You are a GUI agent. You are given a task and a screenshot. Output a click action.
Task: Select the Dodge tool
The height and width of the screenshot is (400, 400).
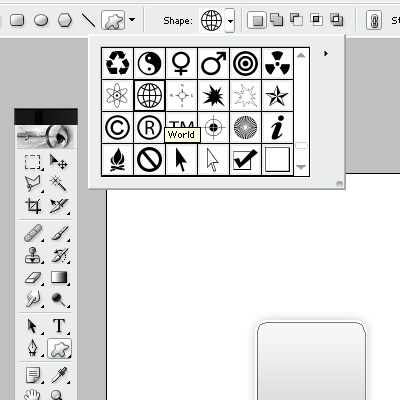click(x=59, y=299)
